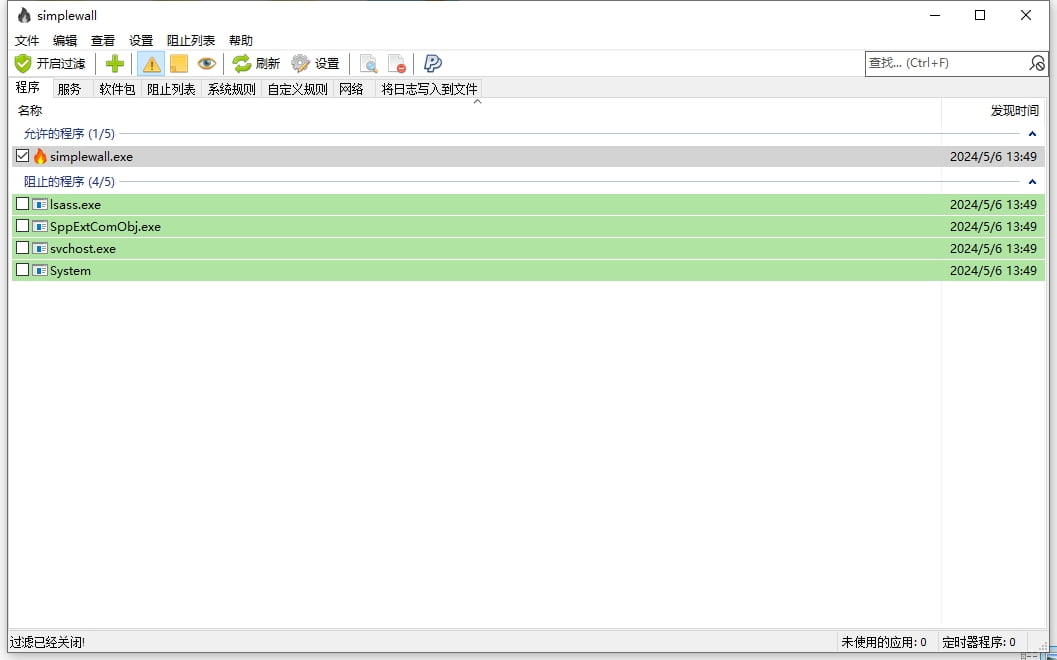
Task: Switch to the 自定义规则 tab
Action: coord(297,89)
